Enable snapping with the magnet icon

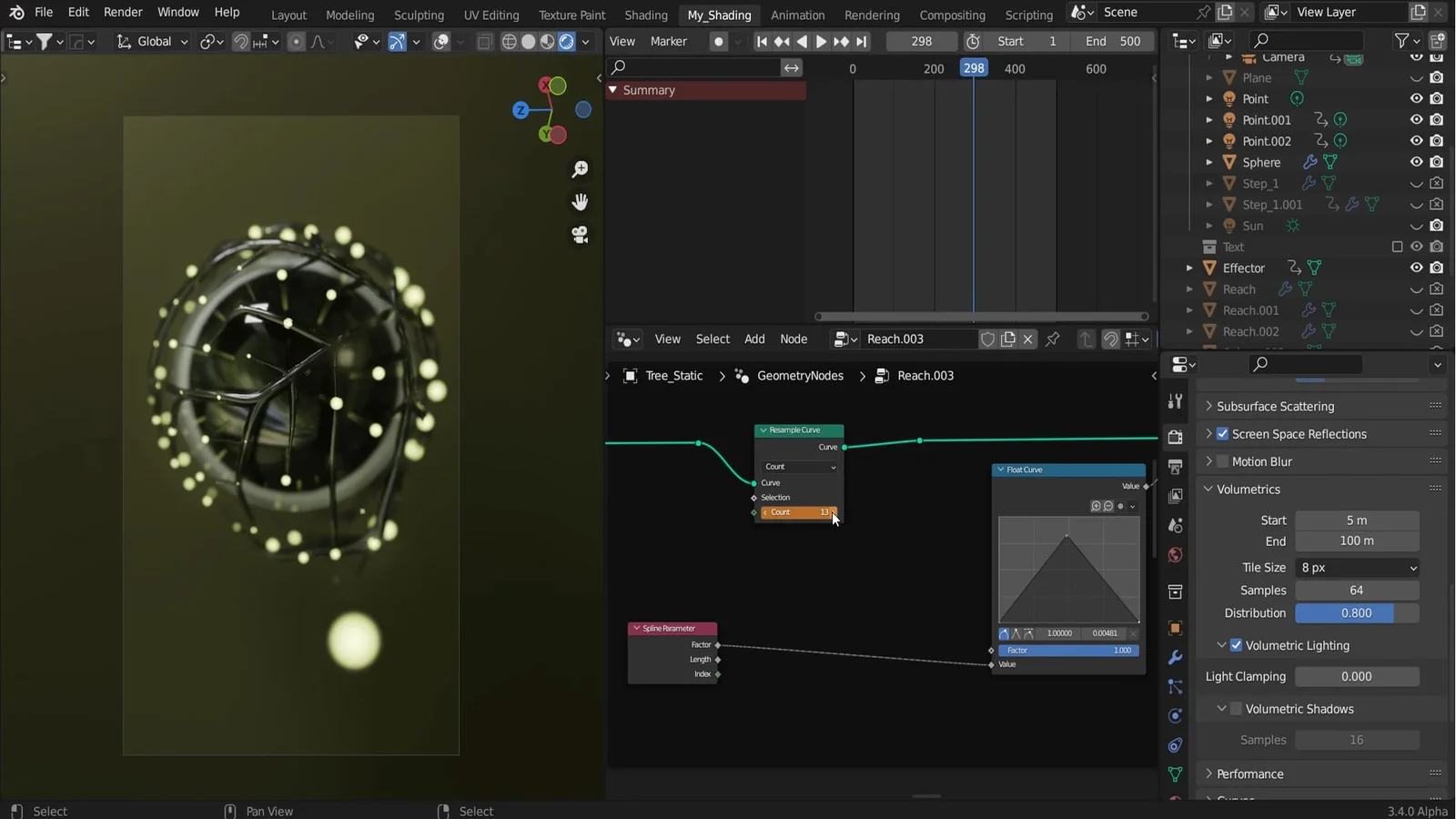[x=241, y=41]
